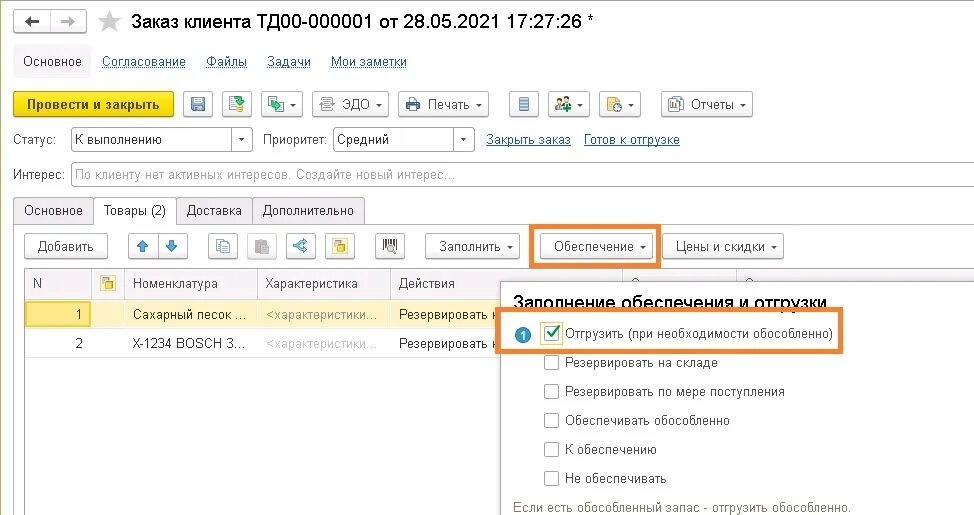Check Обеспечивать обособленно

(x=552, y=421)
